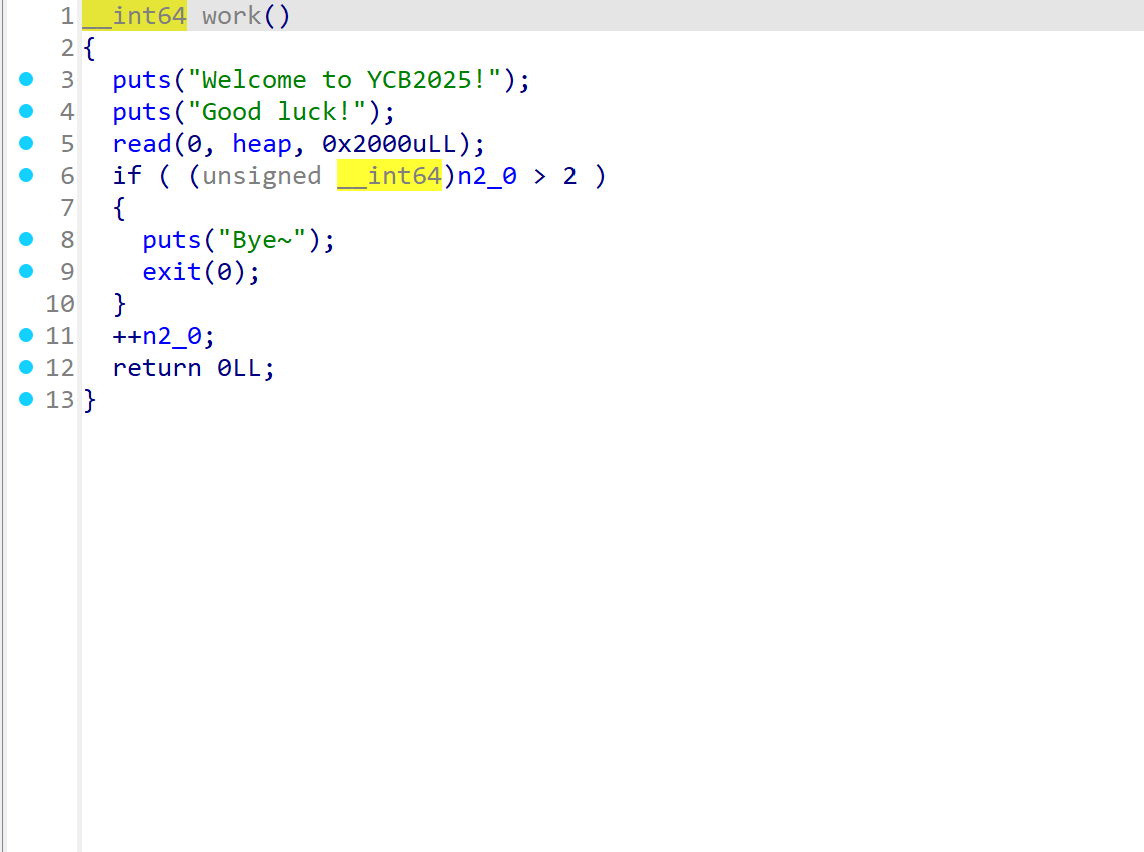This screenshot has height=852, width=1144.
Task: Select highlighted __int64 return type on line 1
Action: 134,16
